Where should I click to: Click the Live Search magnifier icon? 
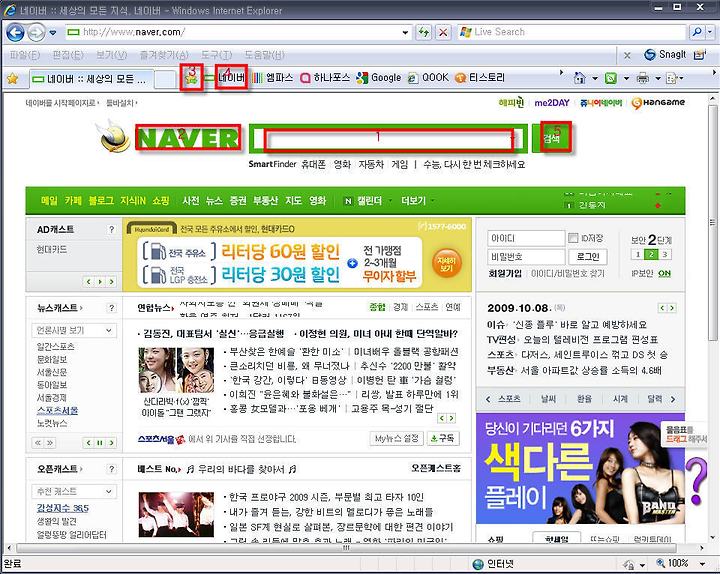[x=697, y=32]
